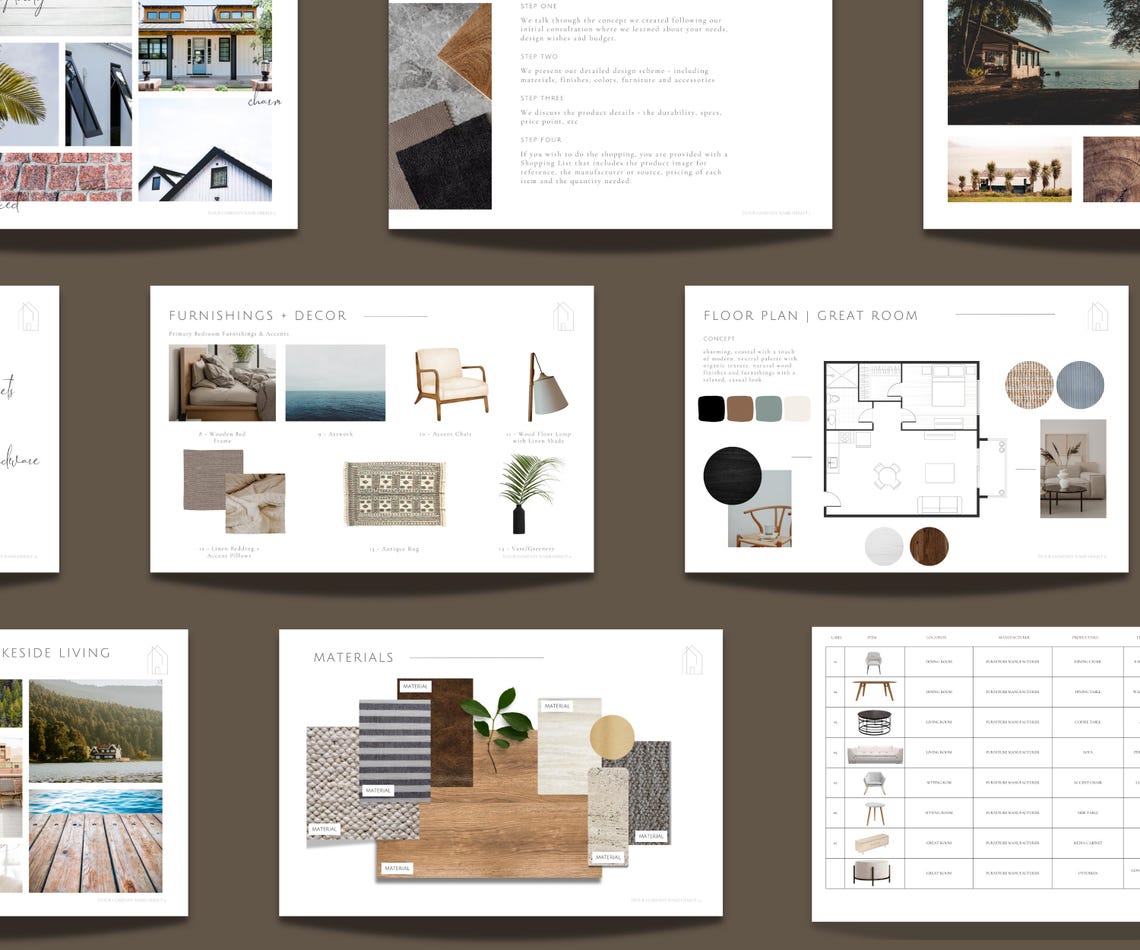1140x950 pixels.
Task: Select the dark wood circular swatch near the floor plan
Action: (x=929, y=547)
